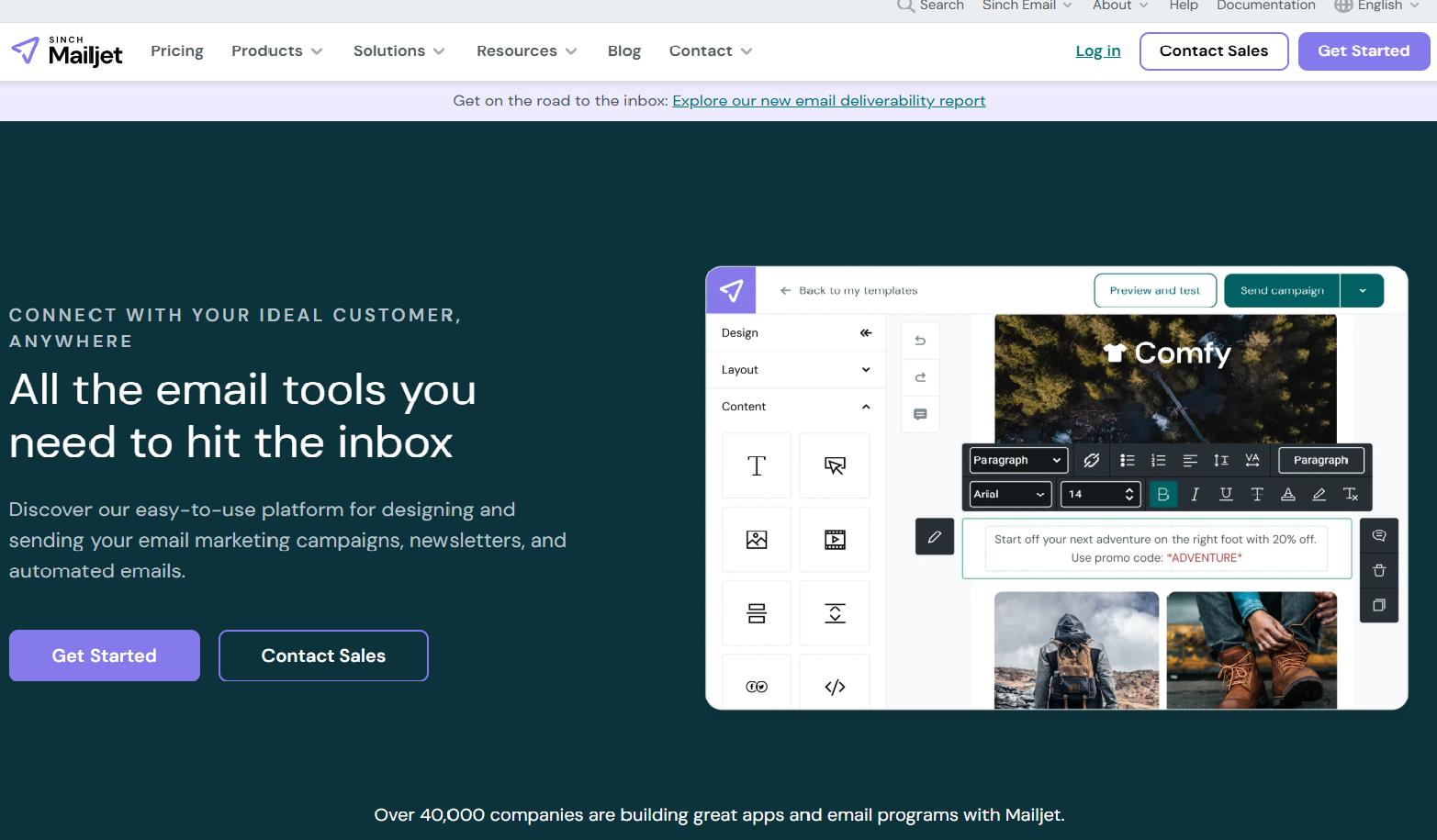Click the Mailjet logo

[67, 51]
